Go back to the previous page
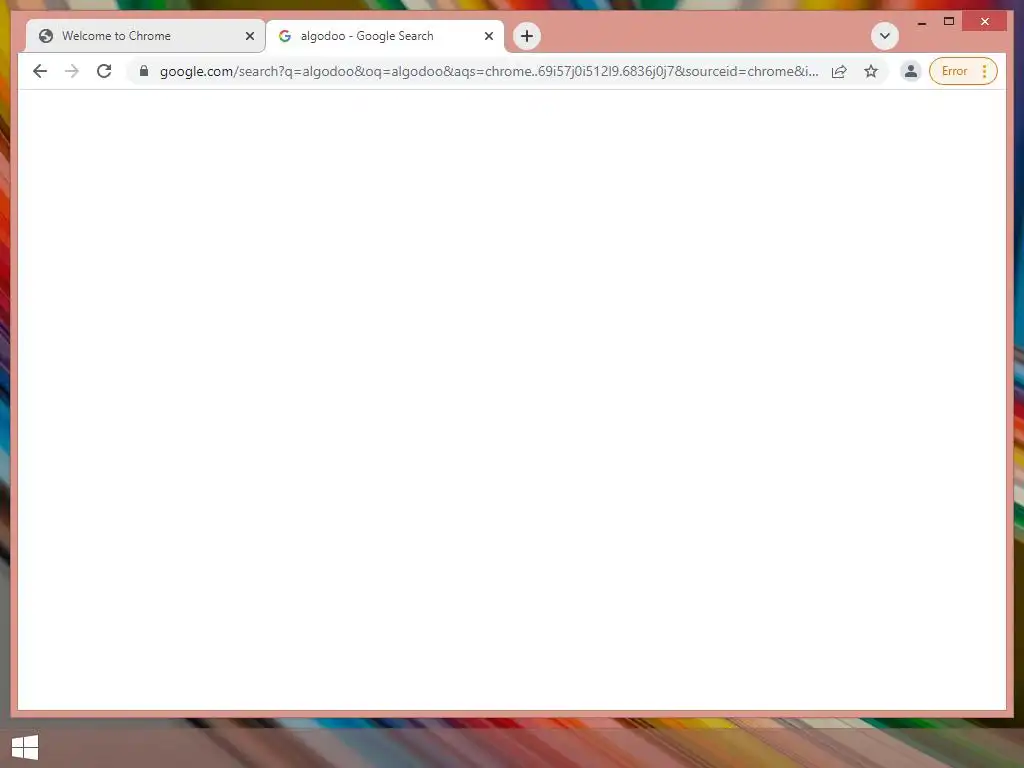Image resolution: width=1024 pixels, height=768 pixels. coord(40,71)
